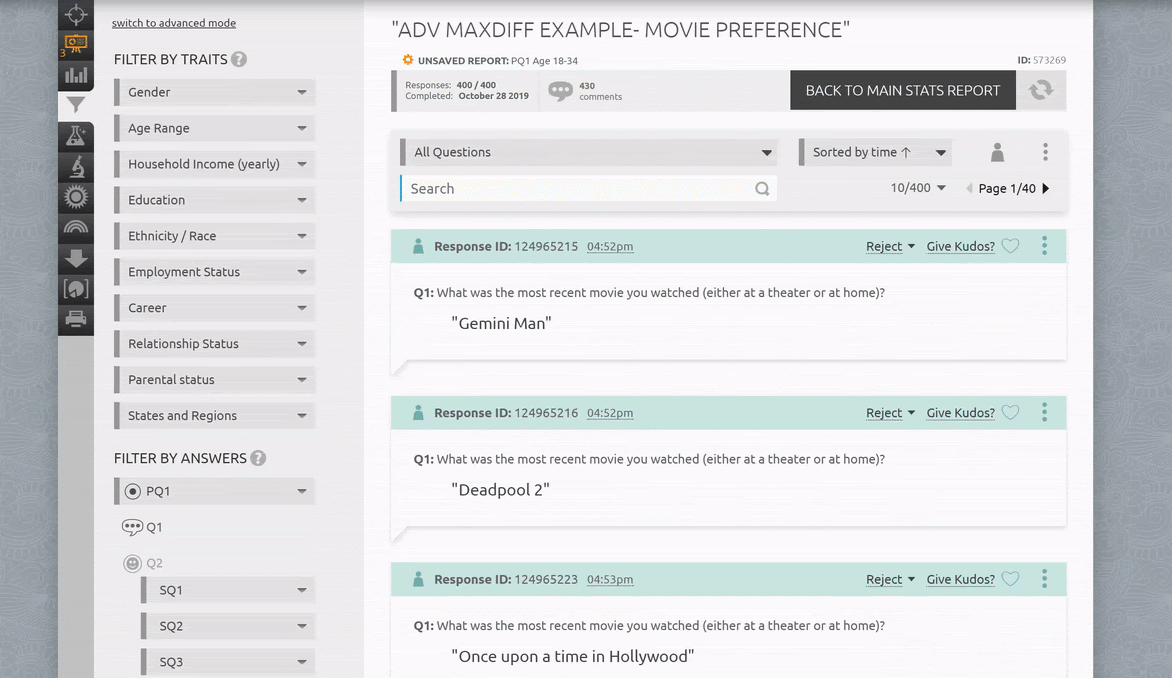Expand the SQ1 answer filter
This screenshot has width=1172, height=678.
point(228,590)
